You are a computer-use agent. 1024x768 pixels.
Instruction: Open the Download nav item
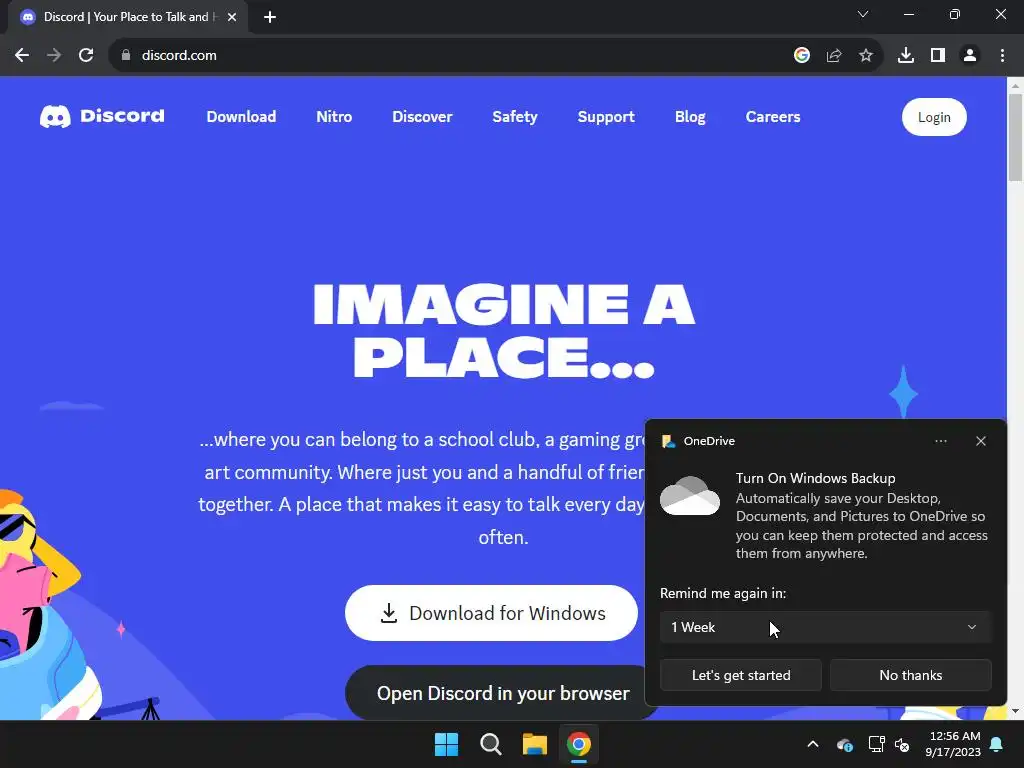(x=241, y=117)
